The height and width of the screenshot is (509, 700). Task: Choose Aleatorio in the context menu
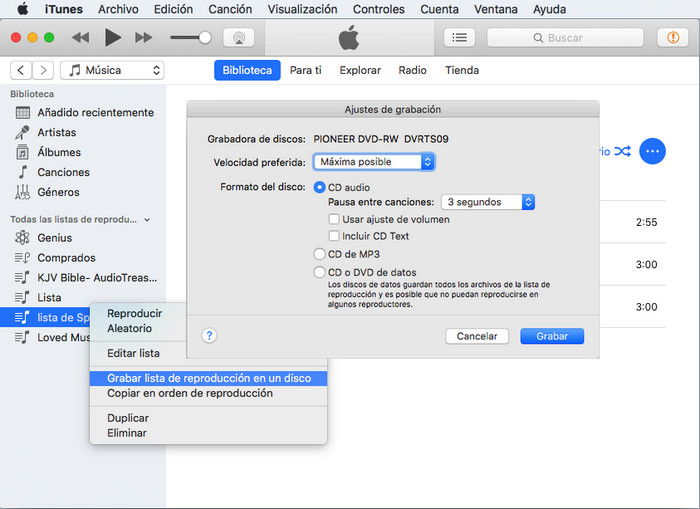coord(129,328)
